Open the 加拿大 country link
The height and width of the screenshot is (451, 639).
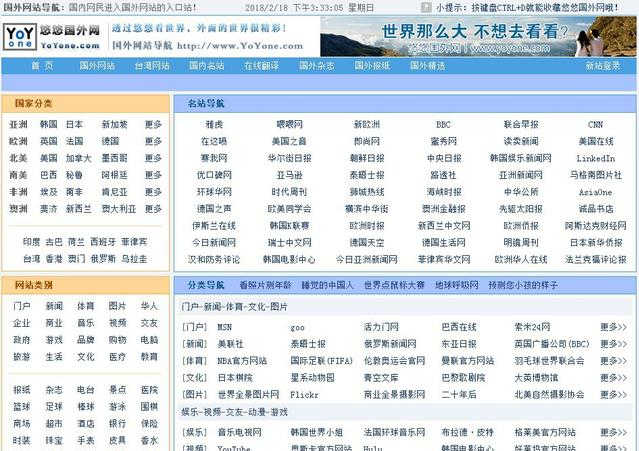[x=79, y=158]
